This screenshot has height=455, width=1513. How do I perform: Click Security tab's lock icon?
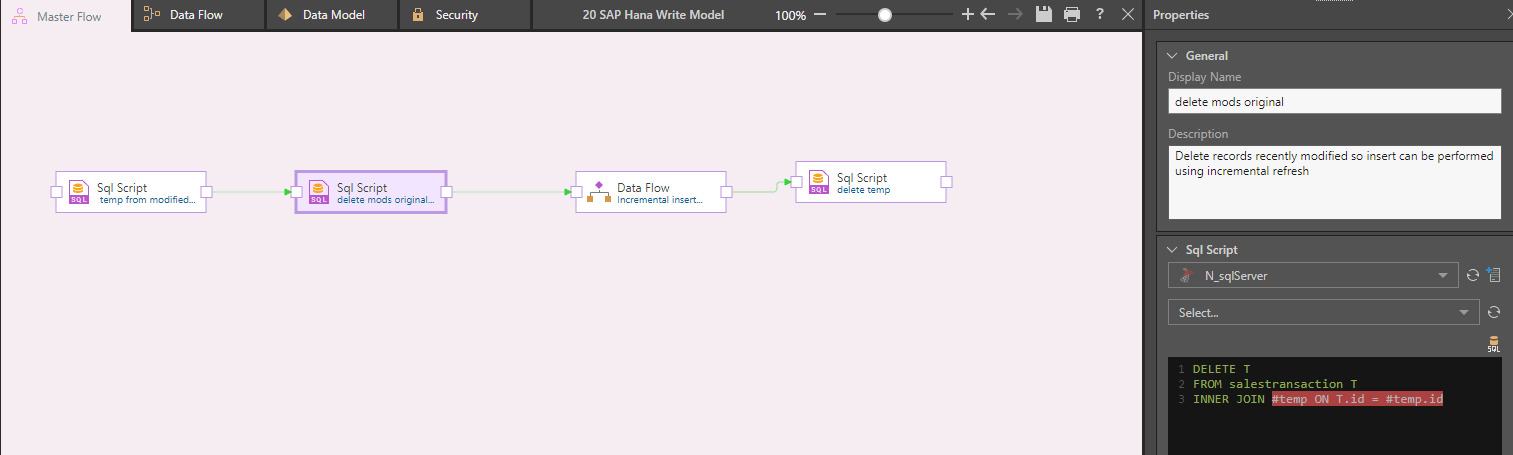point(418,15)
